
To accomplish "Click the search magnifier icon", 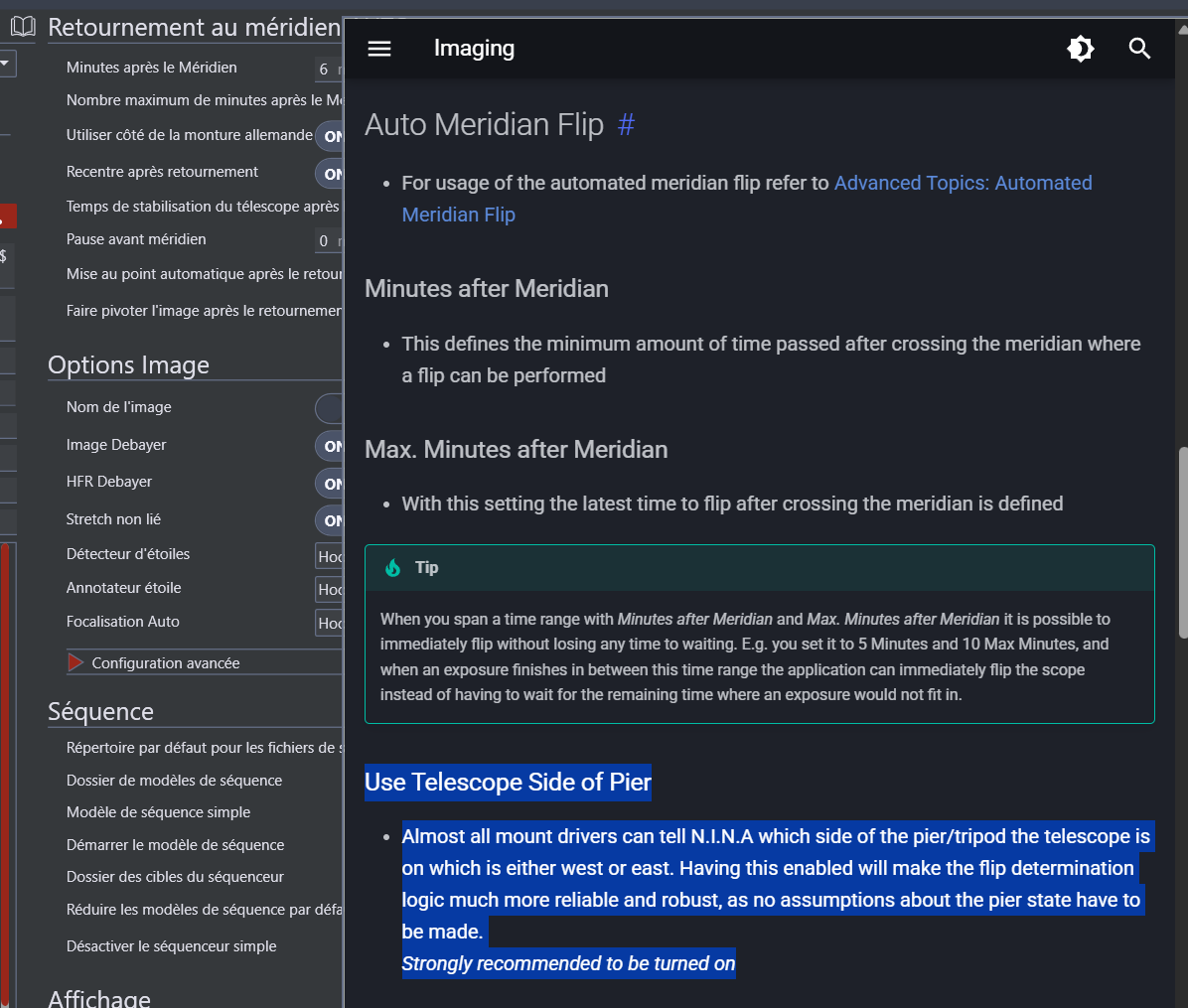I will [x=1139, y=49].
